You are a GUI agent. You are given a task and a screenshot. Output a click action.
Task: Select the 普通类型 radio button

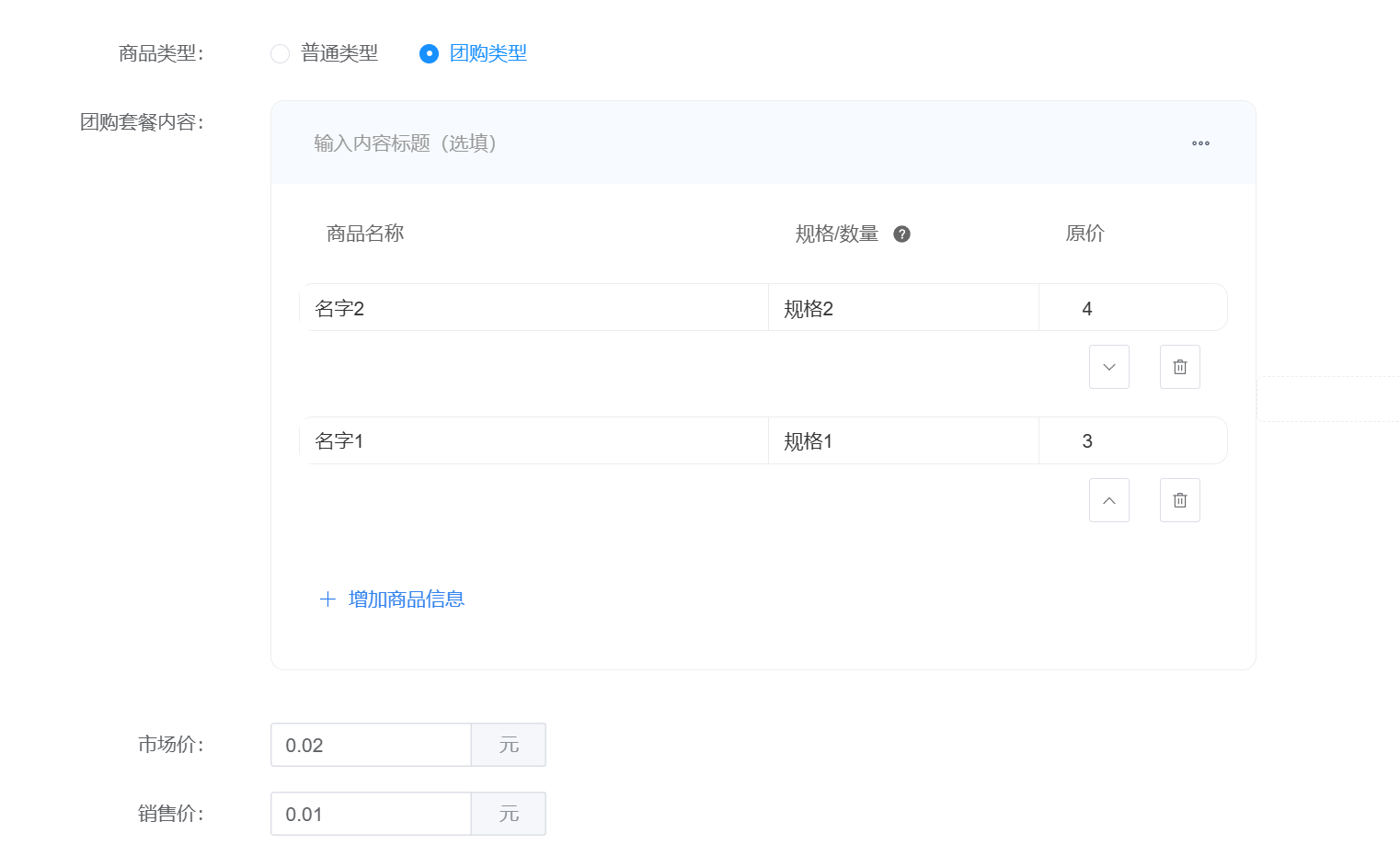click(281, 54)
